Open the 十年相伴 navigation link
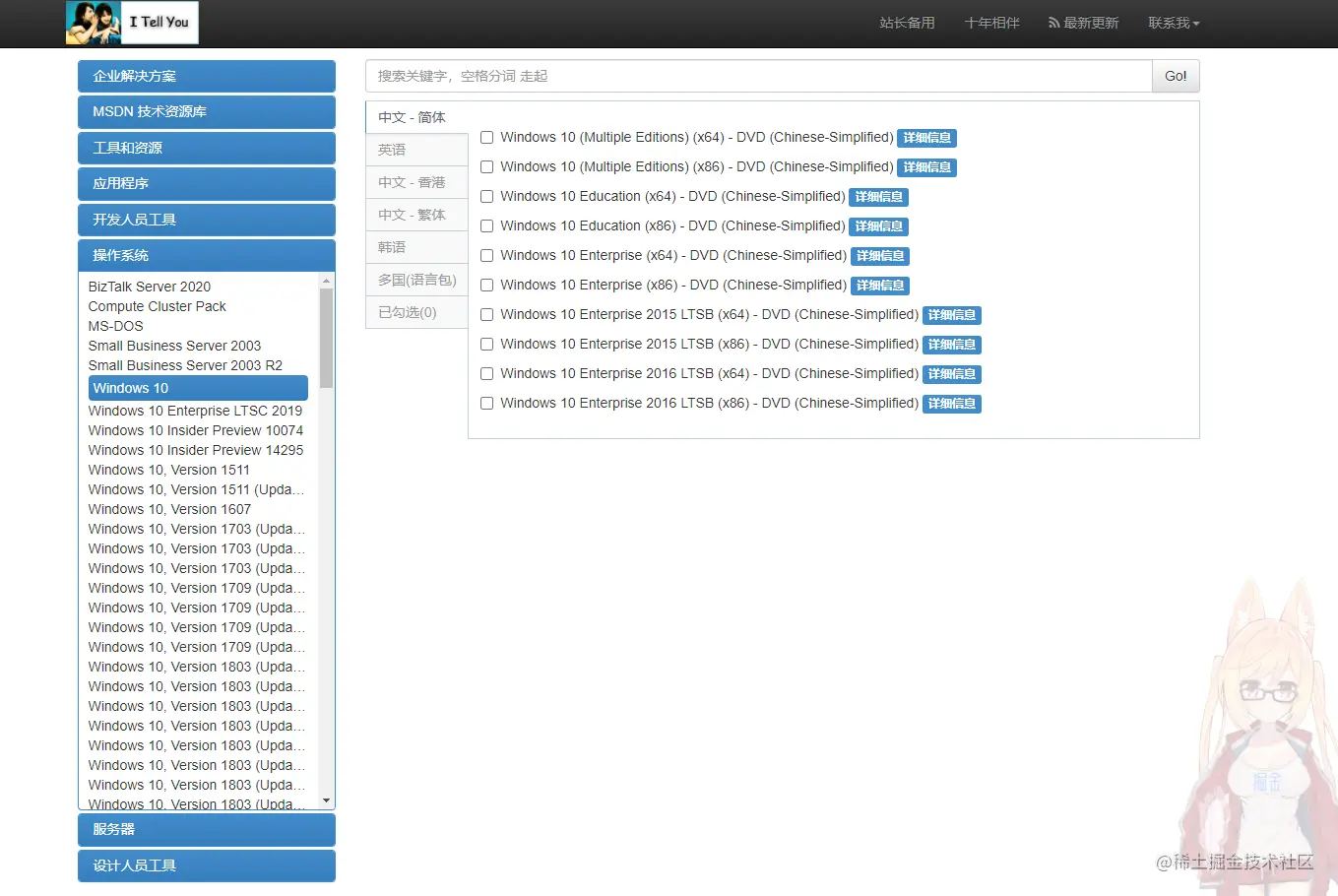This screenshot has height=896, width=1338. [991, 23]
